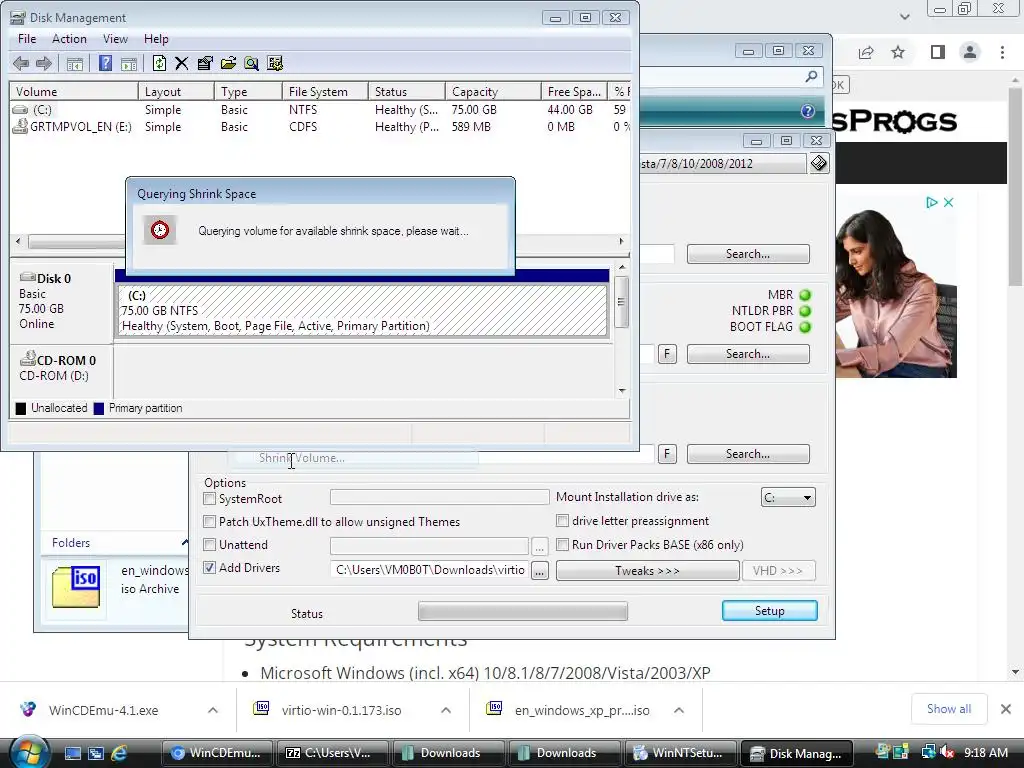Enable Patch UxTheme.dll checkbox
The width and height of the screenshot is (1024, 768).
(210, 522)
